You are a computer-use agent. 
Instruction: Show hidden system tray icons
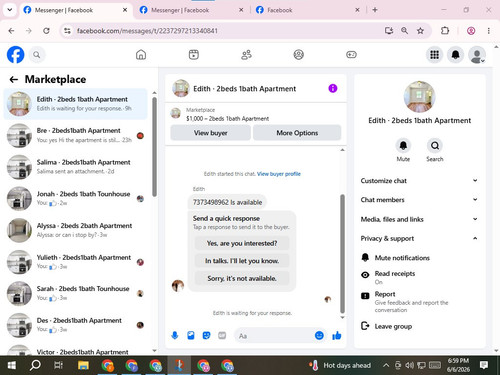pyautogui.click(x=386, y=365)
